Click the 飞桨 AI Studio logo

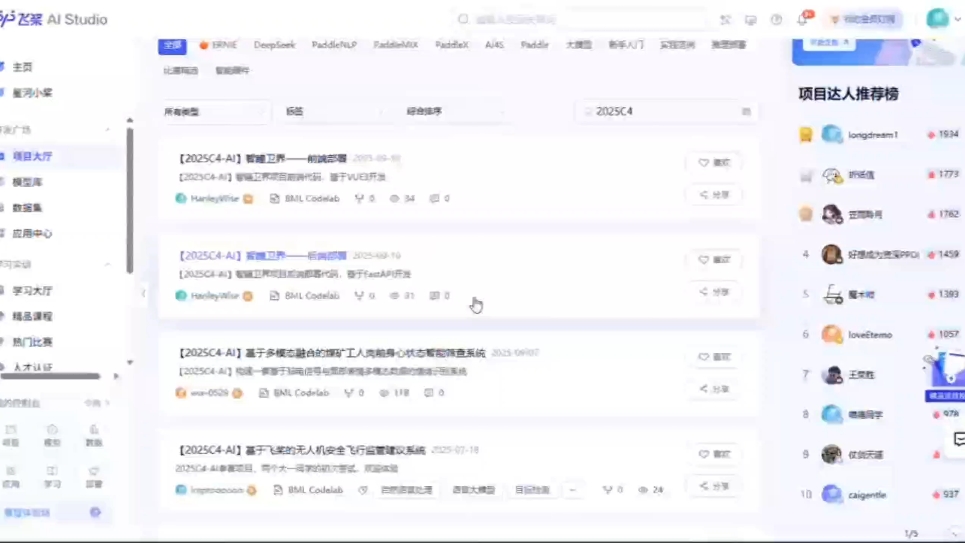pyautogui.click(x=54, y=19)
